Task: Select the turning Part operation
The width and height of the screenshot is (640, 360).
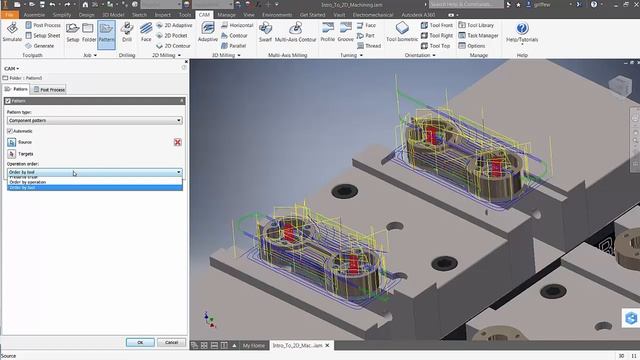Action: pyautogui.click(x=366, y=36)
